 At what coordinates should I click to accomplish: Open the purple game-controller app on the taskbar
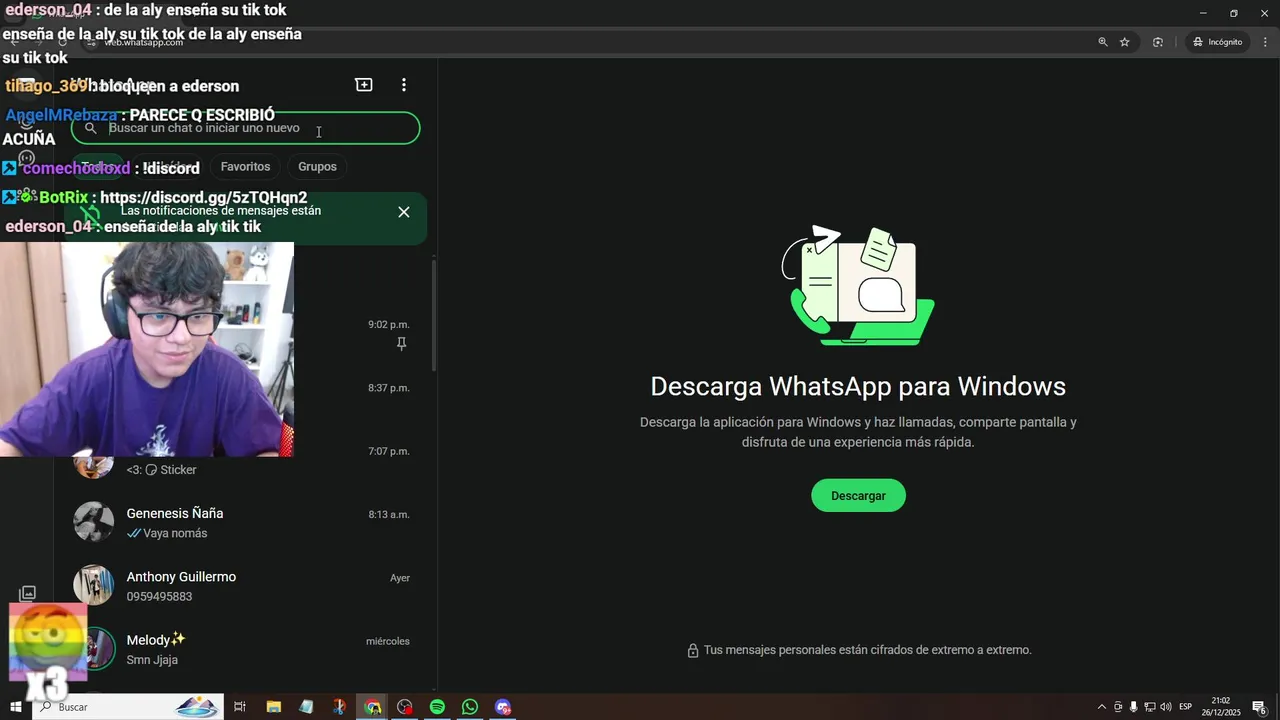click(503, 707)
